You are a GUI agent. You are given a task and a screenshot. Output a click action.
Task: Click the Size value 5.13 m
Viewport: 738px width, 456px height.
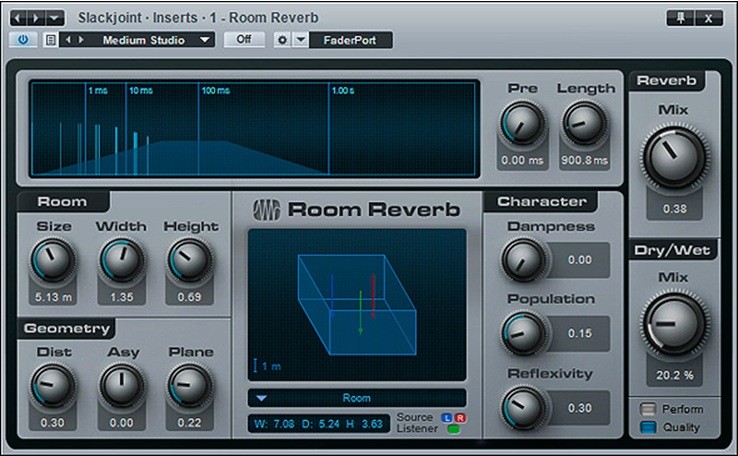[53, 297]
